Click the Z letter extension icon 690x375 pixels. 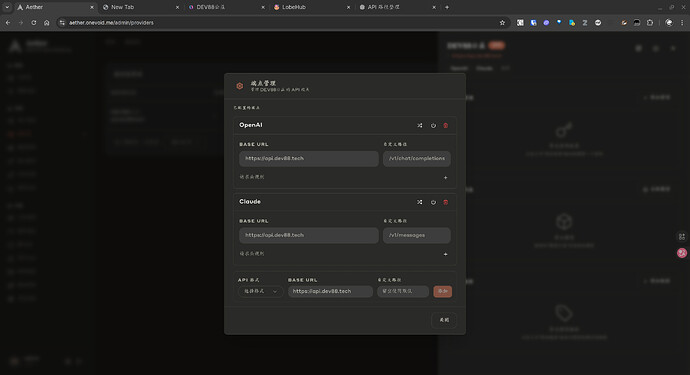pyautogui.click(x=585, y=22)
